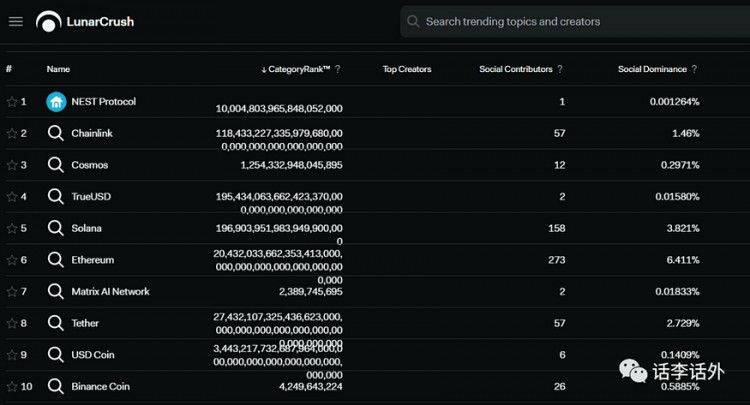Click the Chainlink row icon
This screenshot has width=750, height=405.
[55, 133]
